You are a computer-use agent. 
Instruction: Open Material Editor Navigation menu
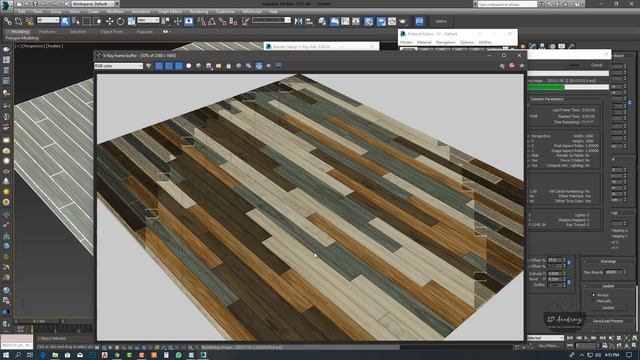[445, 42]
